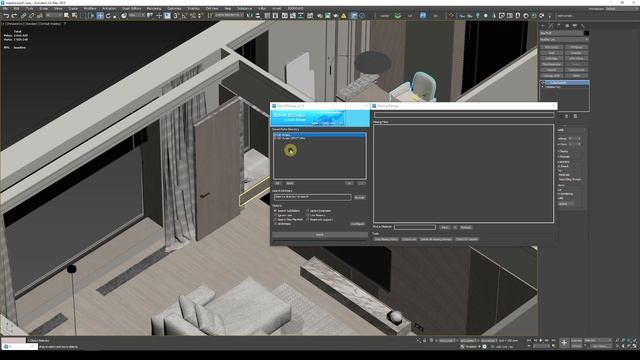Click the Find in Material input field
Image resolution: width=640 pixels, height=360 pixels.
pyautogui.click(x=415, y=227)
